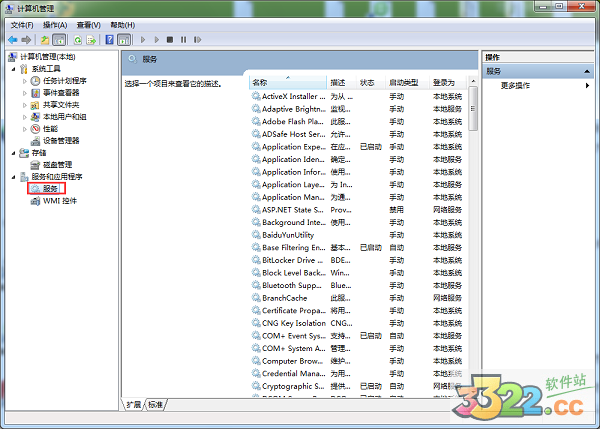The image size is (600, 429).
Task: Collapse the 系统工具 tree branch
Action: [14, 69]
